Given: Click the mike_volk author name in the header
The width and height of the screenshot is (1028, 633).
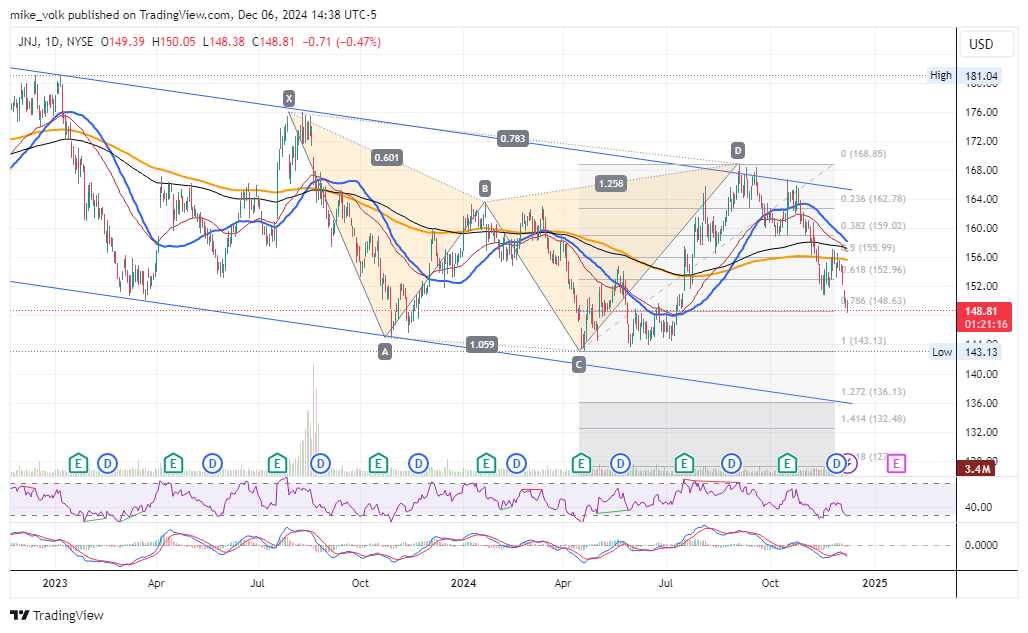Looking at the screenshot, I should [x=37, y=14].
